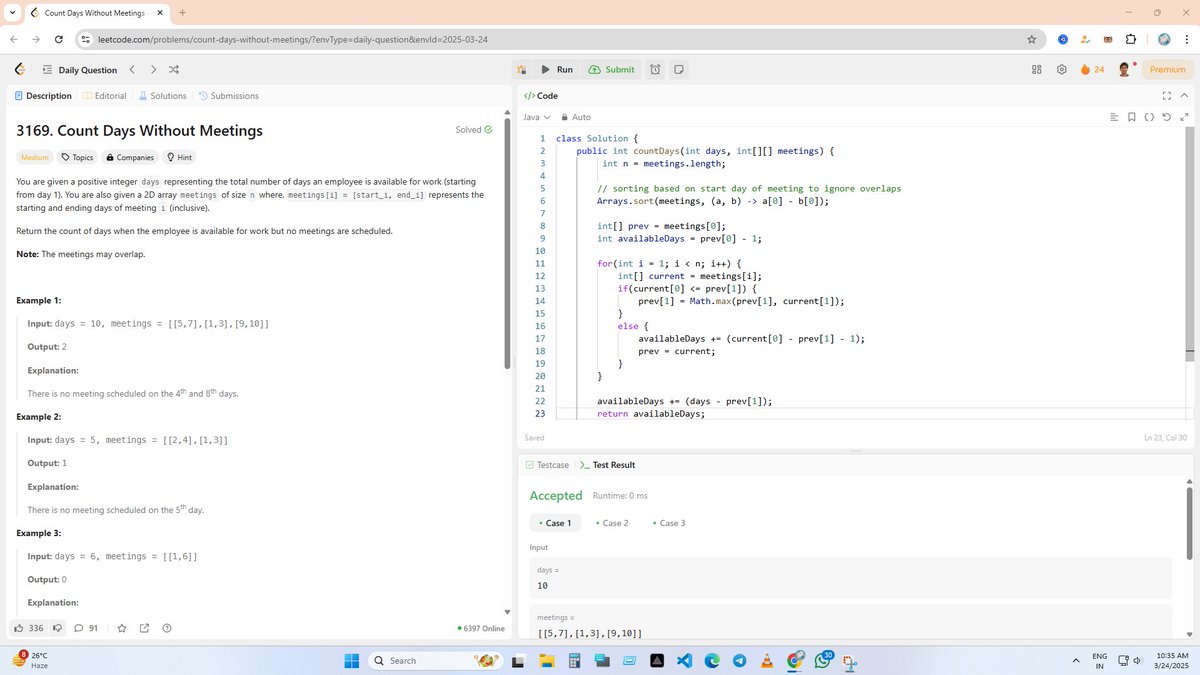
Task: Click the browser address bar URL
Action: click(292, 39)
